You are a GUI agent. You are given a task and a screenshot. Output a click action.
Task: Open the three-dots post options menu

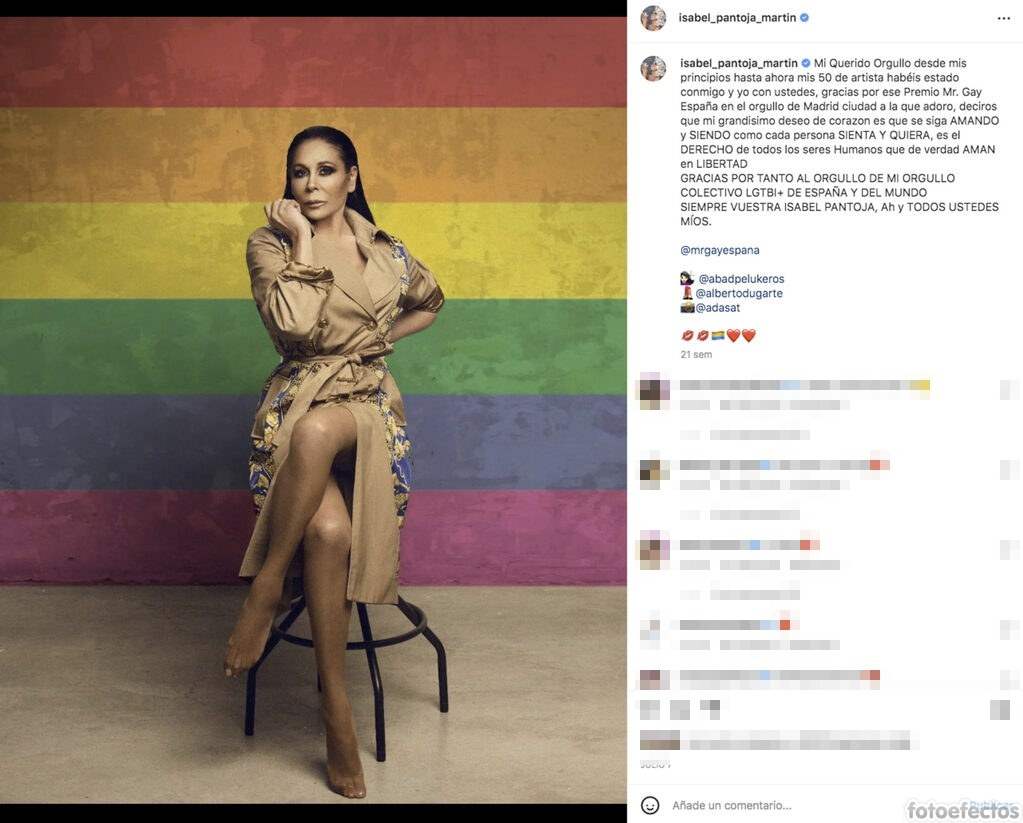point(1003,18)
